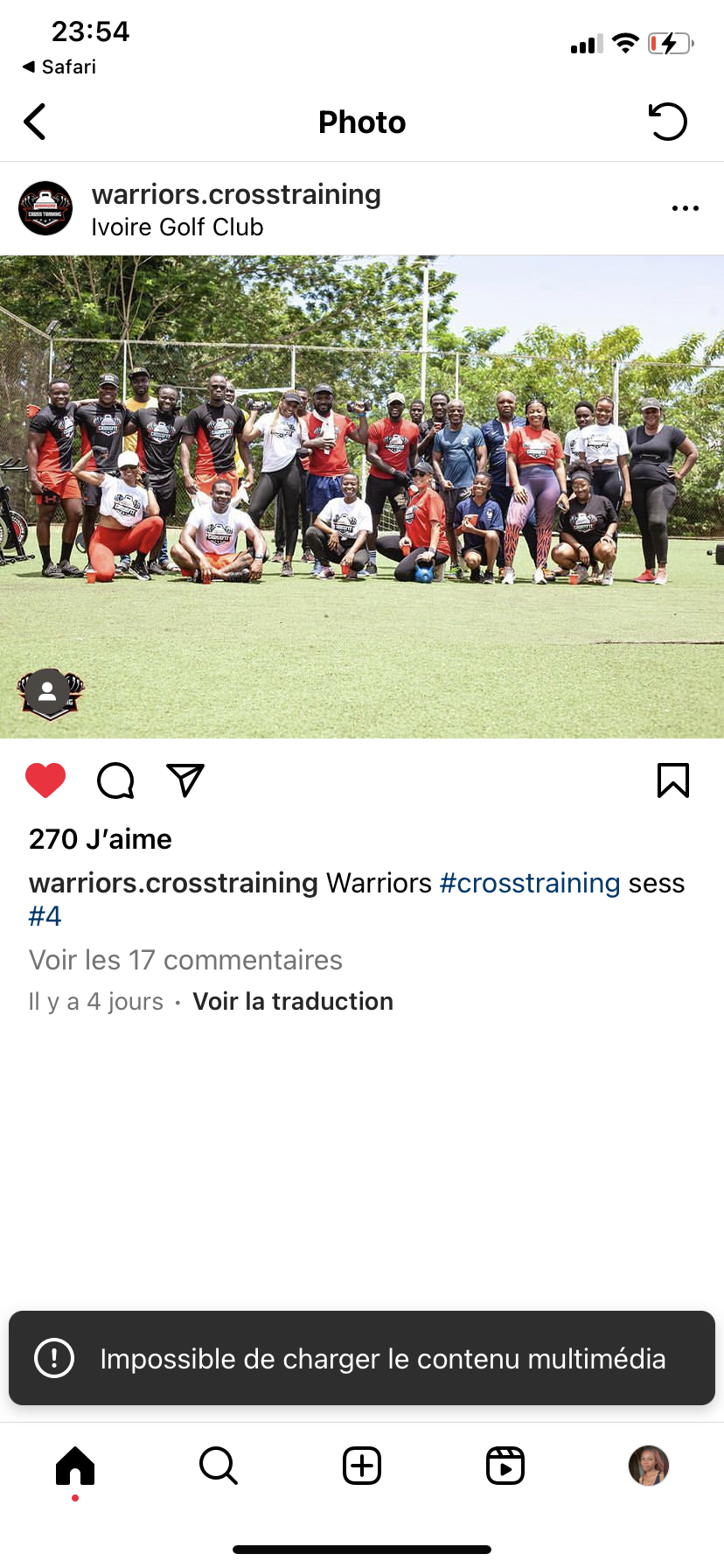Share post with paper plane icon
Viewport: 724px width, 1568px height.
coord(185,780)
